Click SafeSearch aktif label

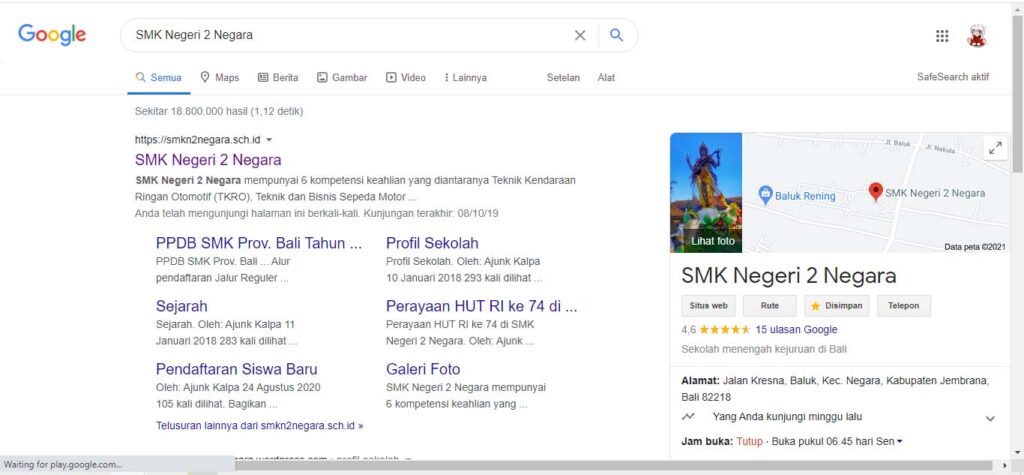953,76
